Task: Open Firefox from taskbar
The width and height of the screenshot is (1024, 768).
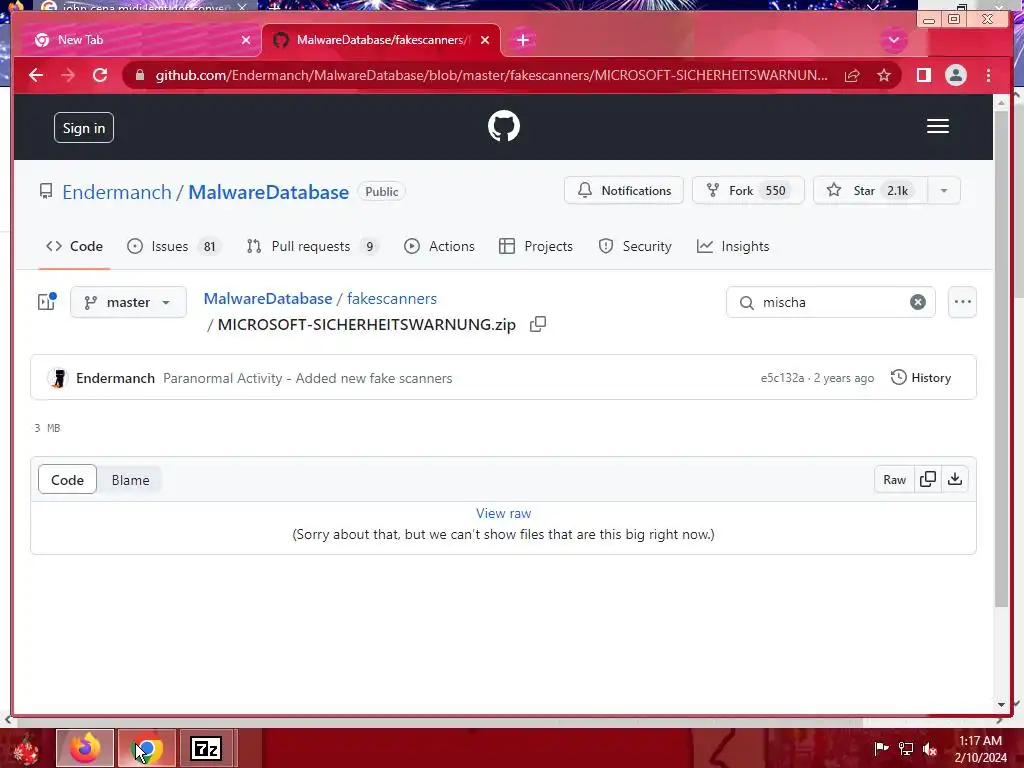Action: tap(85, 748)
